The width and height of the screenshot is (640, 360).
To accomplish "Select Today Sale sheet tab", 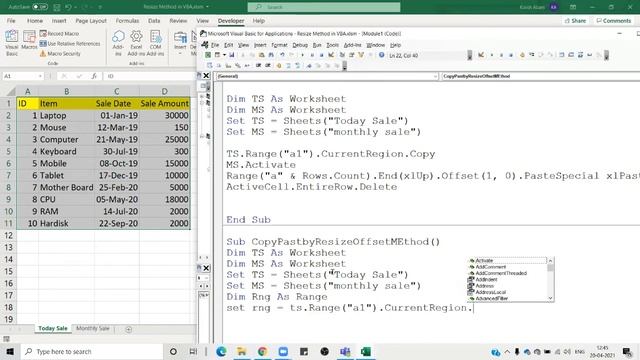I will [x=53, y=329].
